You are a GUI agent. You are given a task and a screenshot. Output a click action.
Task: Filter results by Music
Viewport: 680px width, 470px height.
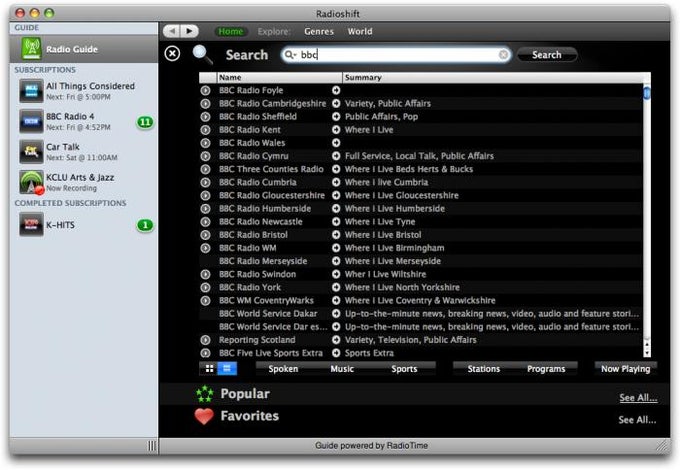(342, 369)
